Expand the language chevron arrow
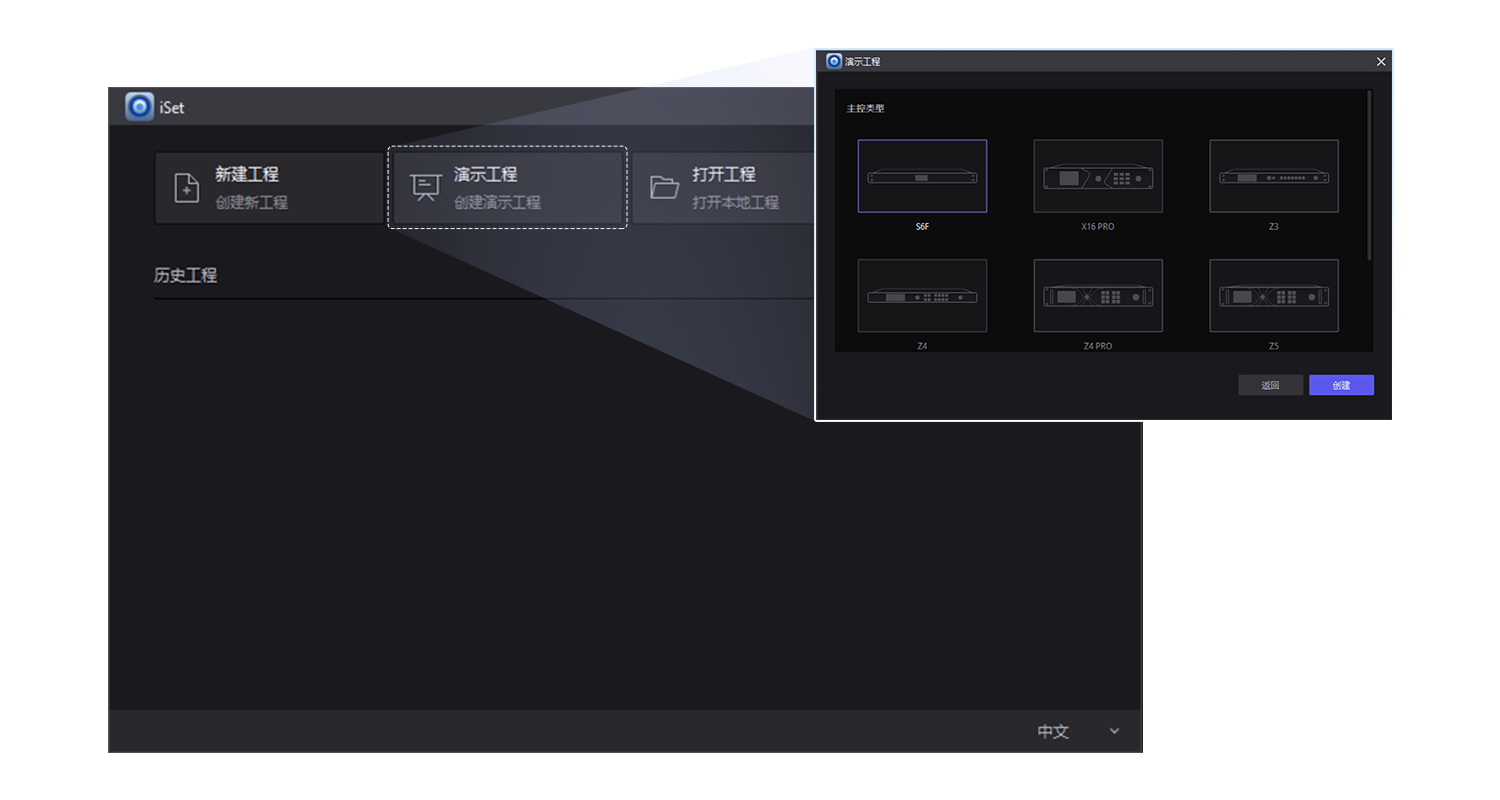 1114,732
